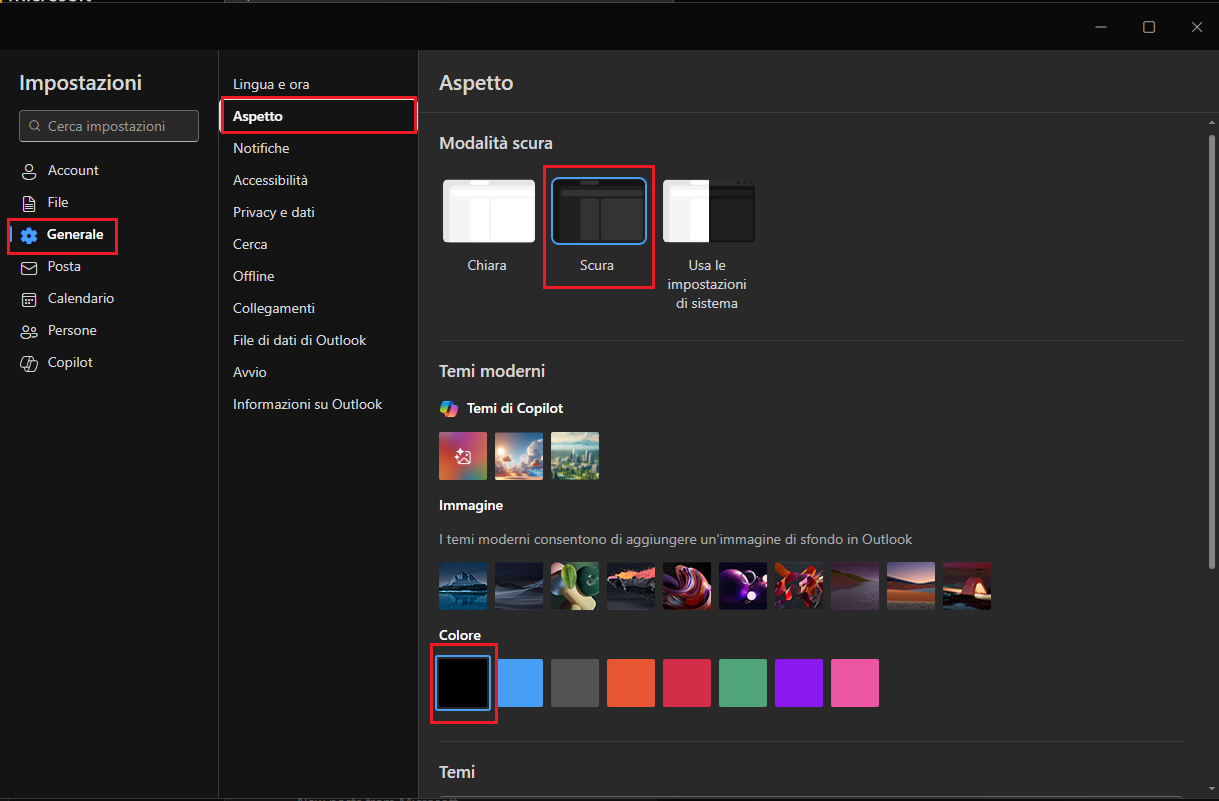Choose the black color swatch
The image size is (1219, 801).
(463, 683)
